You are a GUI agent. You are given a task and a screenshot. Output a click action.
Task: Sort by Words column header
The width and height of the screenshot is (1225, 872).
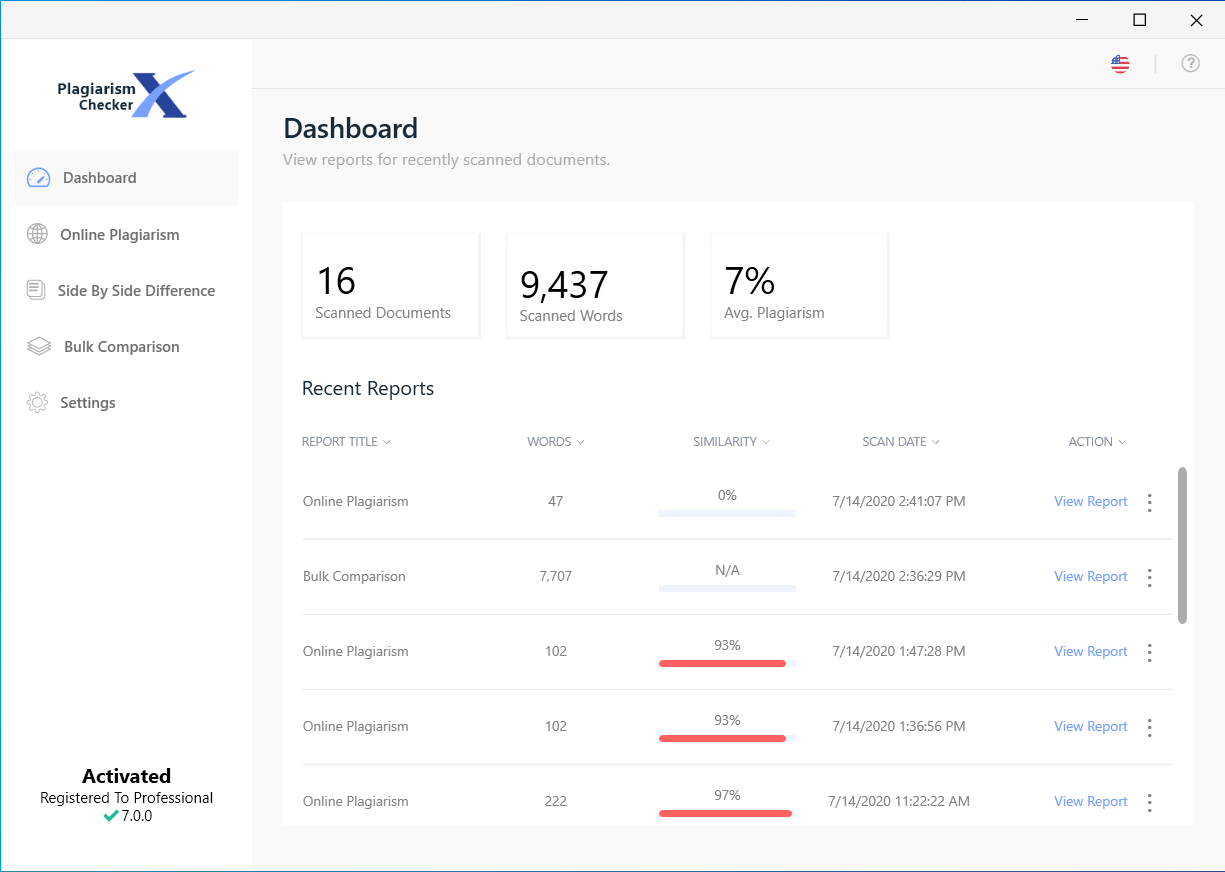[556, 442]
